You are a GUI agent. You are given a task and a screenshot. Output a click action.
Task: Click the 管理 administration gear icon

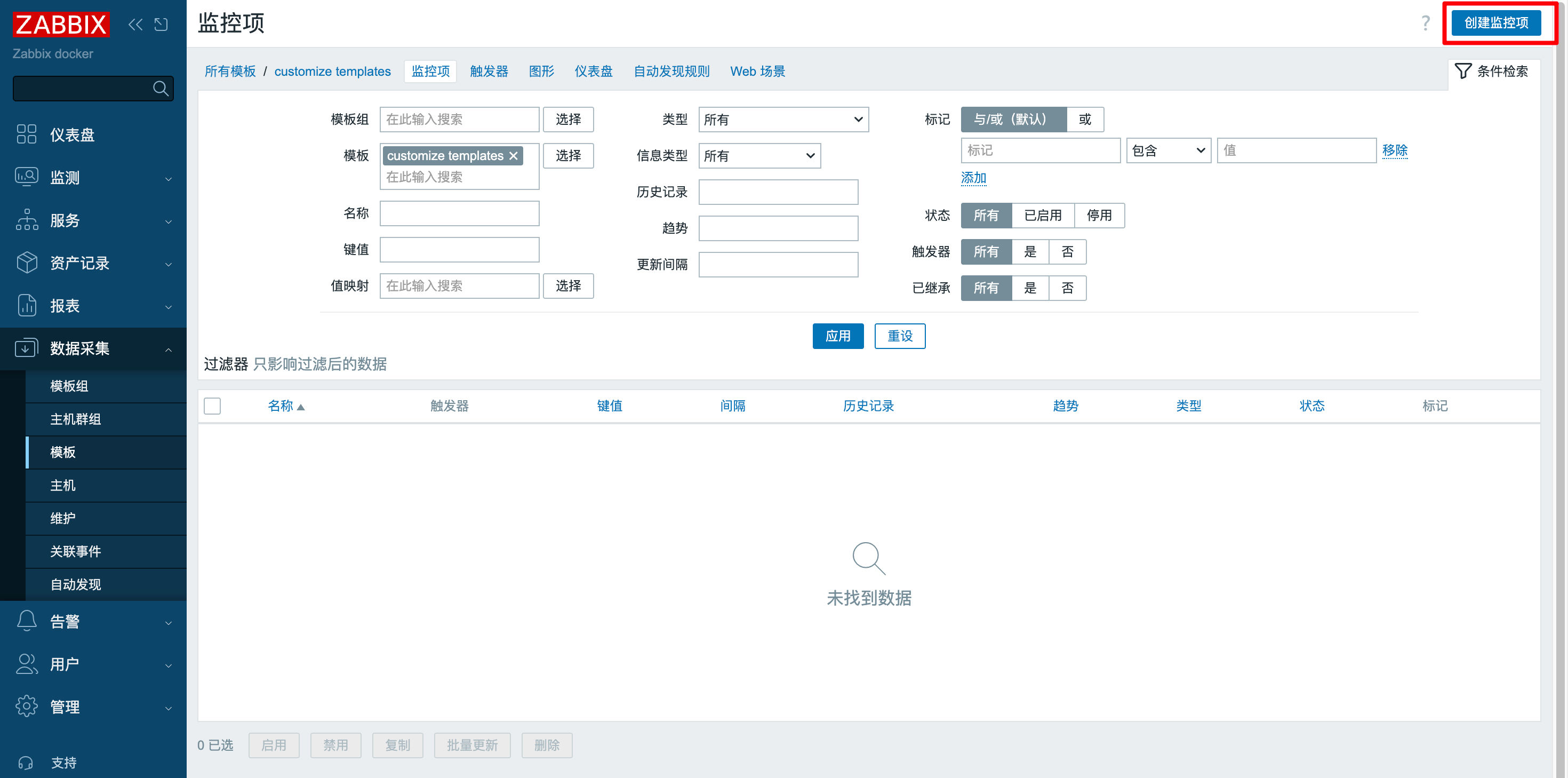point(27,706)
